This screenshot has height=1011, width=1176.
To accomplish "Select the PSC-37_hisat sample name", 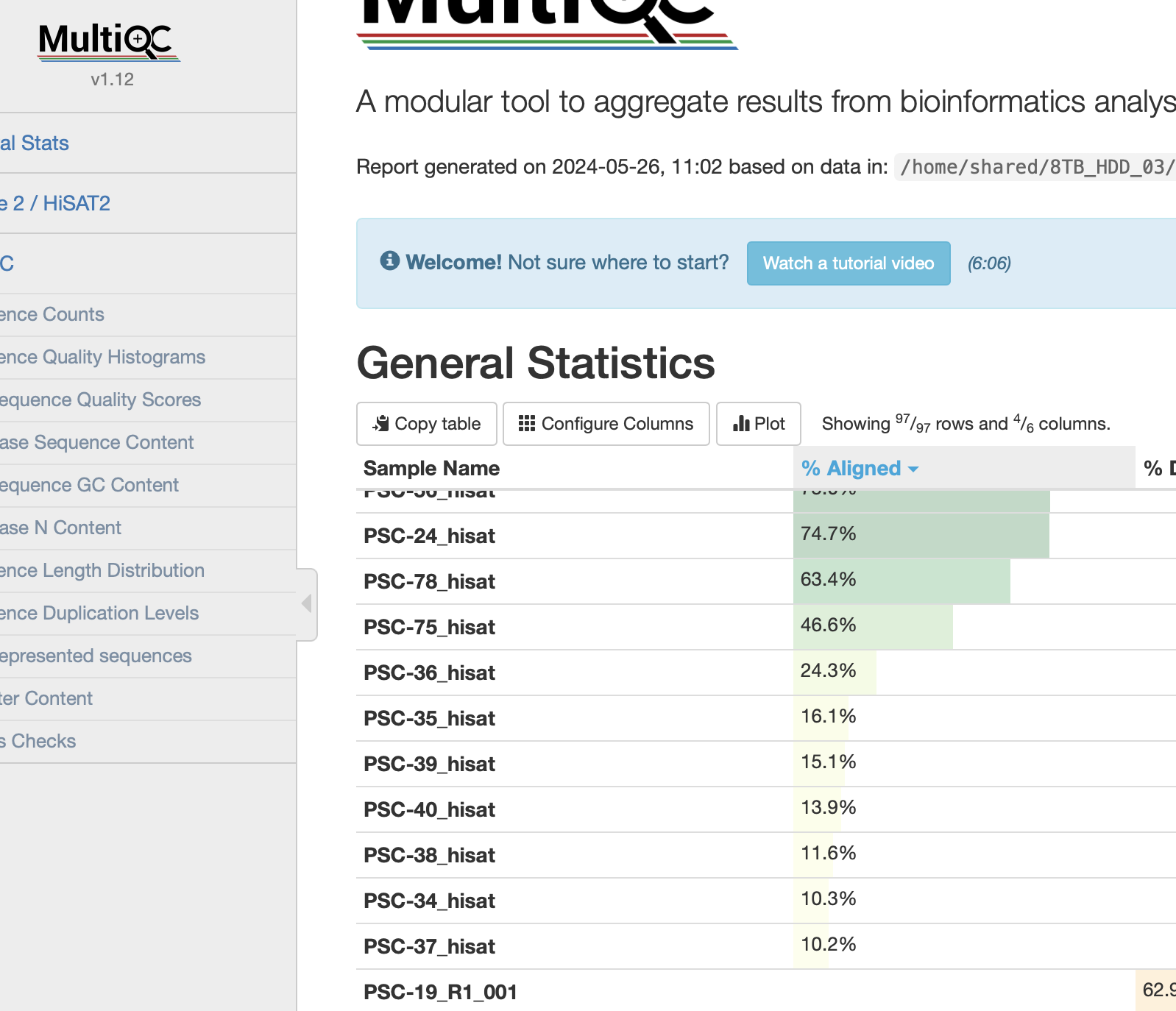I will [x=429, y=946].
